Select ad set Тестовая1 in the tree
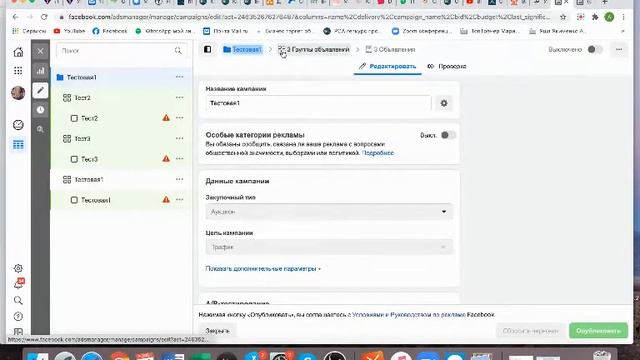This screenshot has height=360, width=640. tap(89, 180)
